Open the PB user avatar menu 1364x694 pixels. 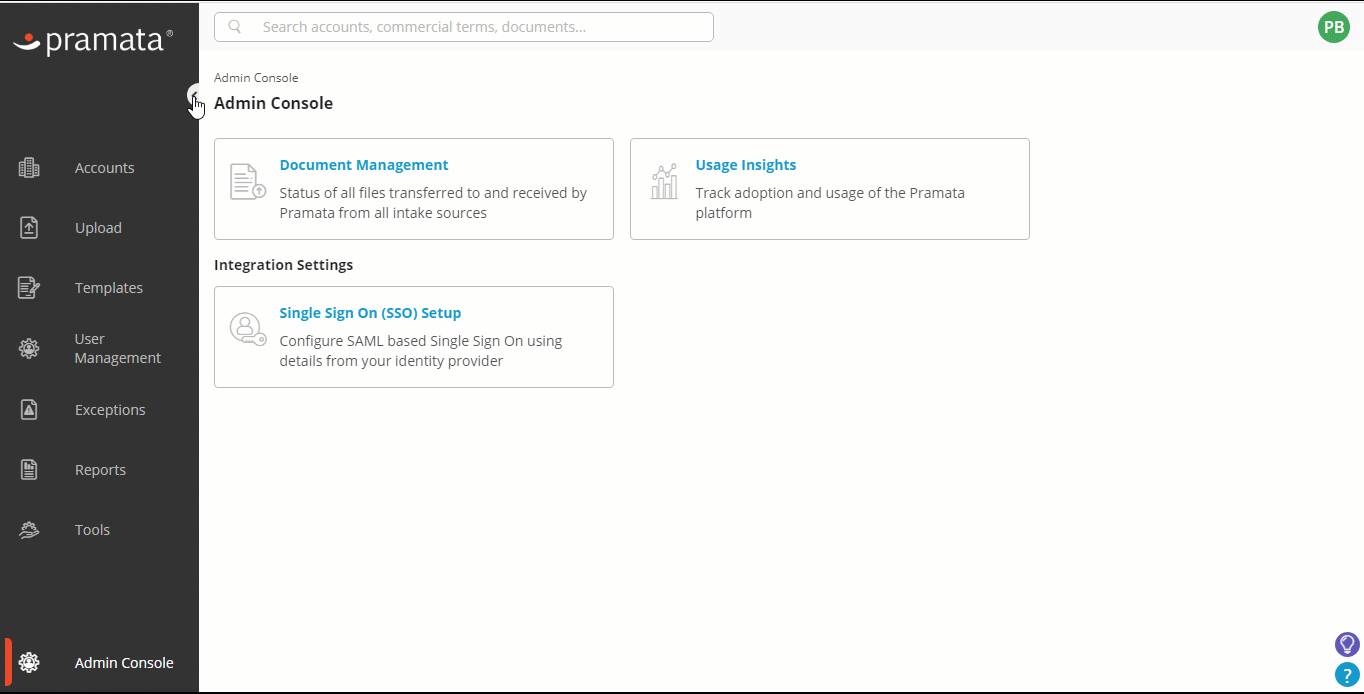[x=1334, y=27]
